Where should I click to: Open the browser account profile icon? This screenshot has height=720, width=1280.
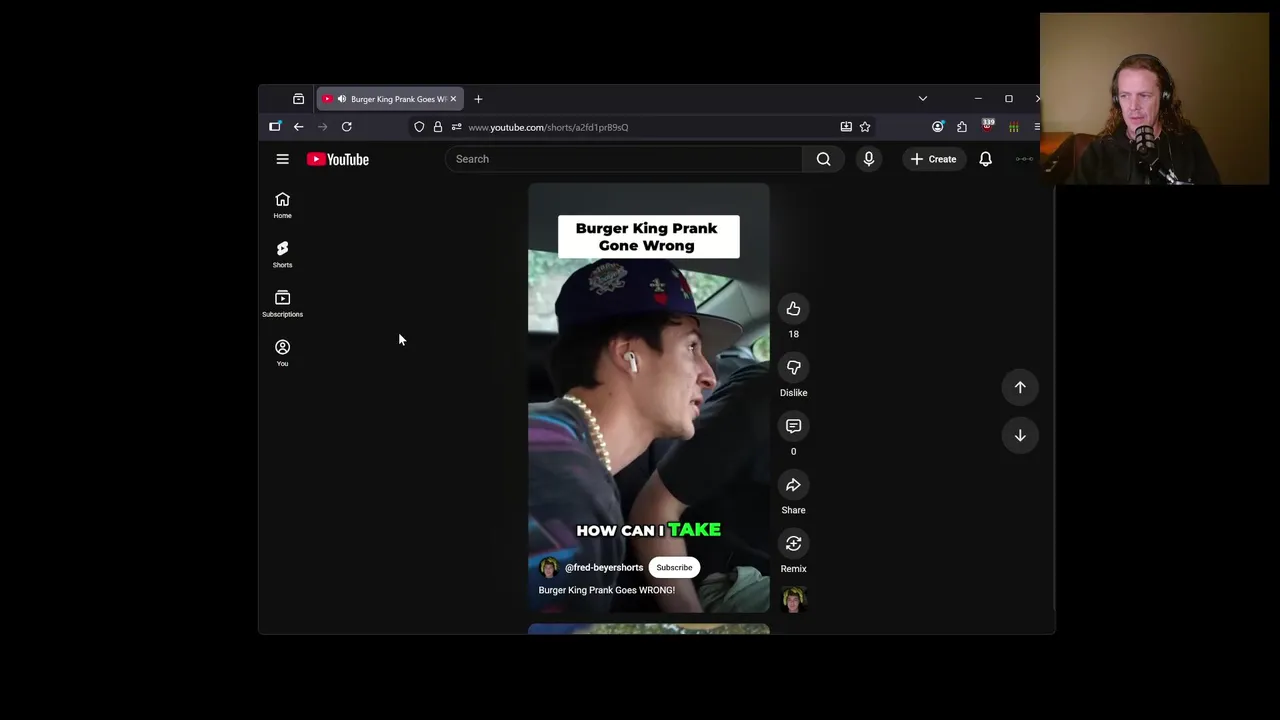(x=937, y=127)
